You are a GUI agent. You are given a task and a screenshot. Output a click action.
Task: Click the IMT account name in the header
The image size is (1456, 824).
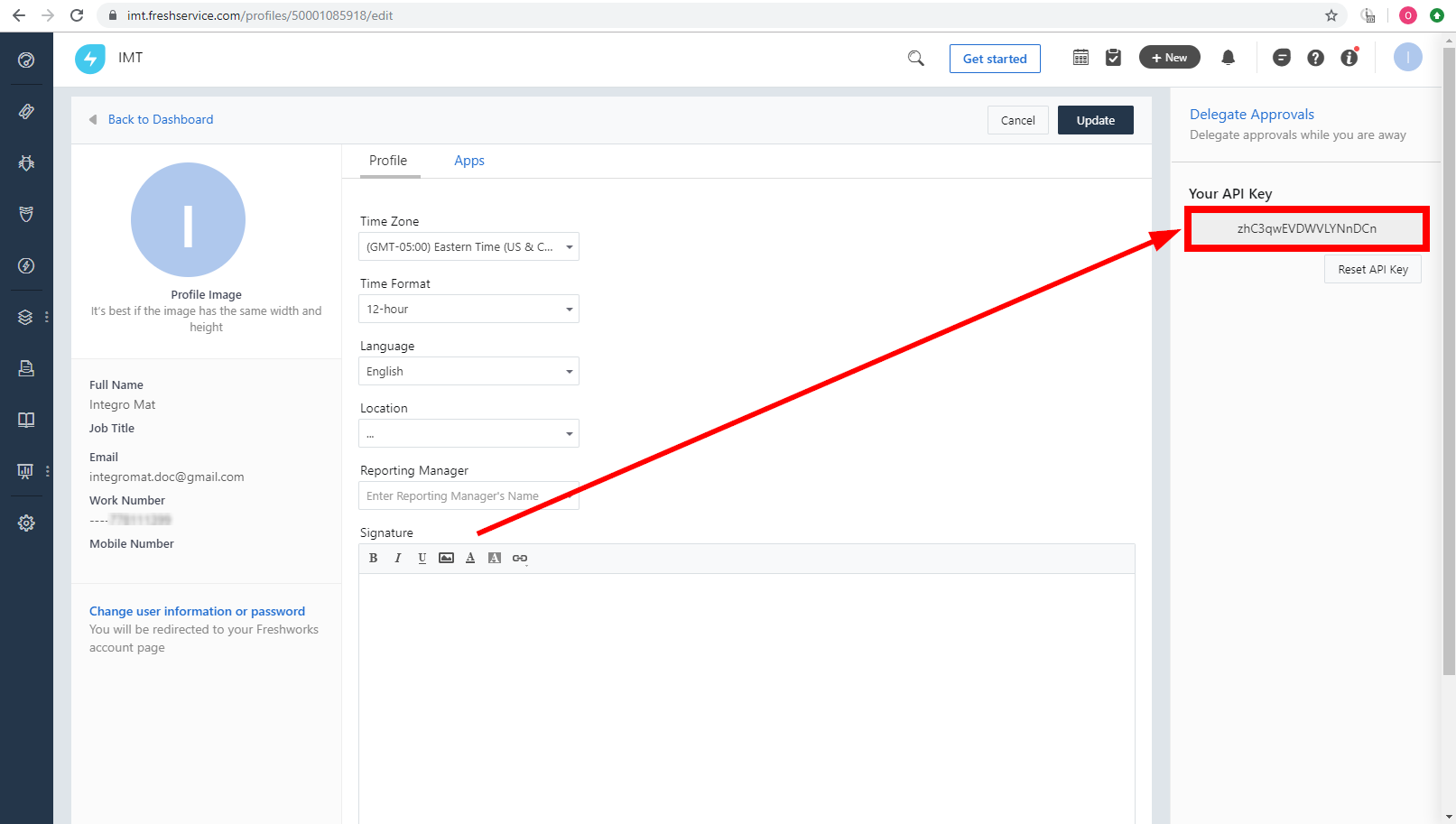(x=130, y=58)
